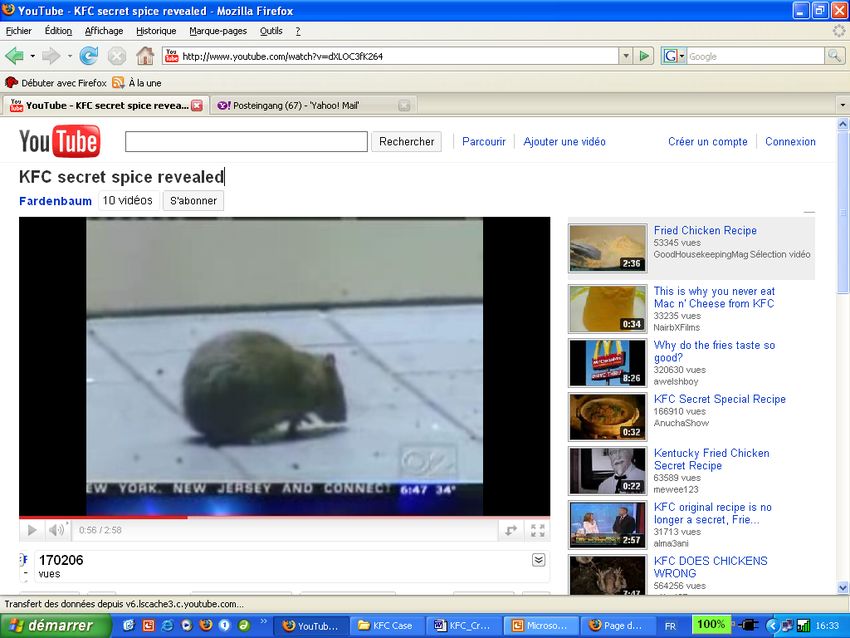Viewport: 850px width, 638px height.
Task: Switch to the KFC_Cr... Word taskbar button
Action: (x=463, y=626)
